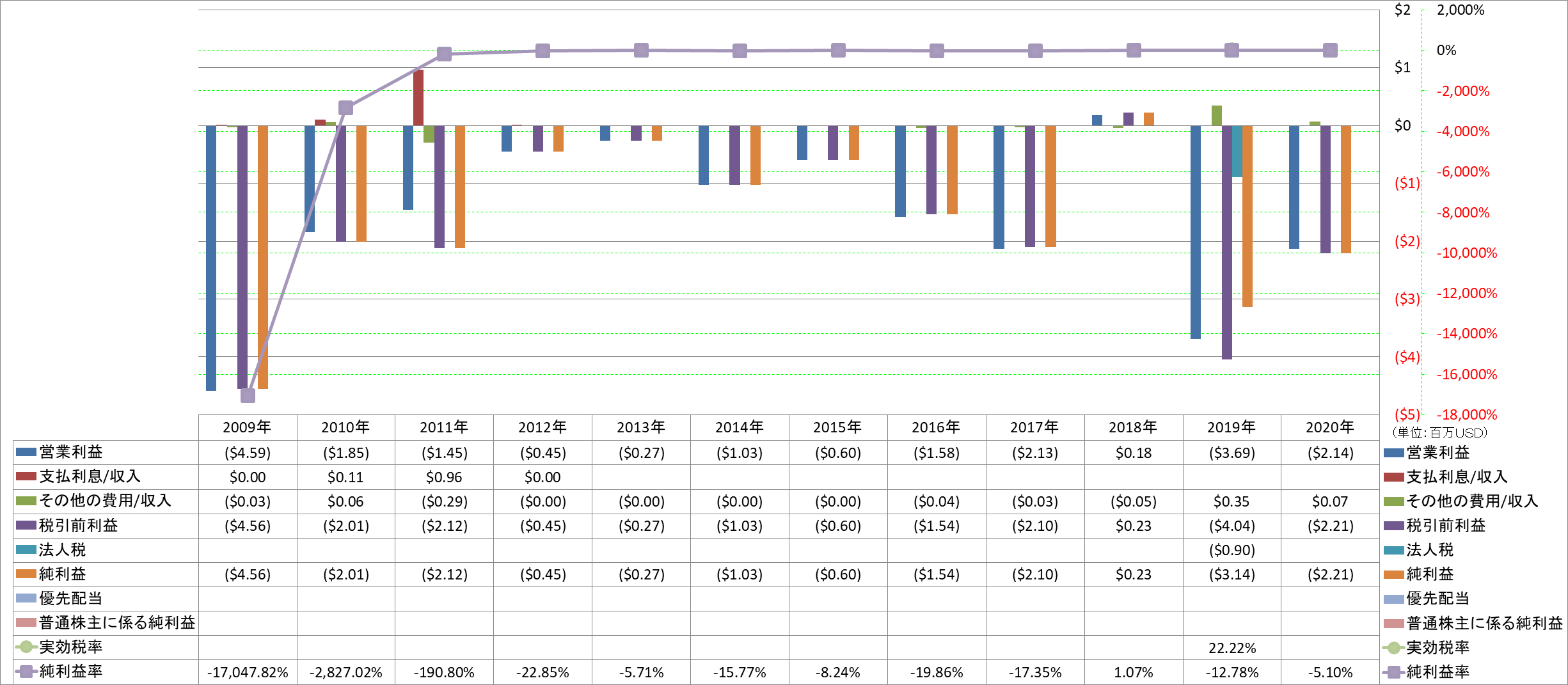Click the 2014 net income ($1.03)

click(x=740, y=574)
